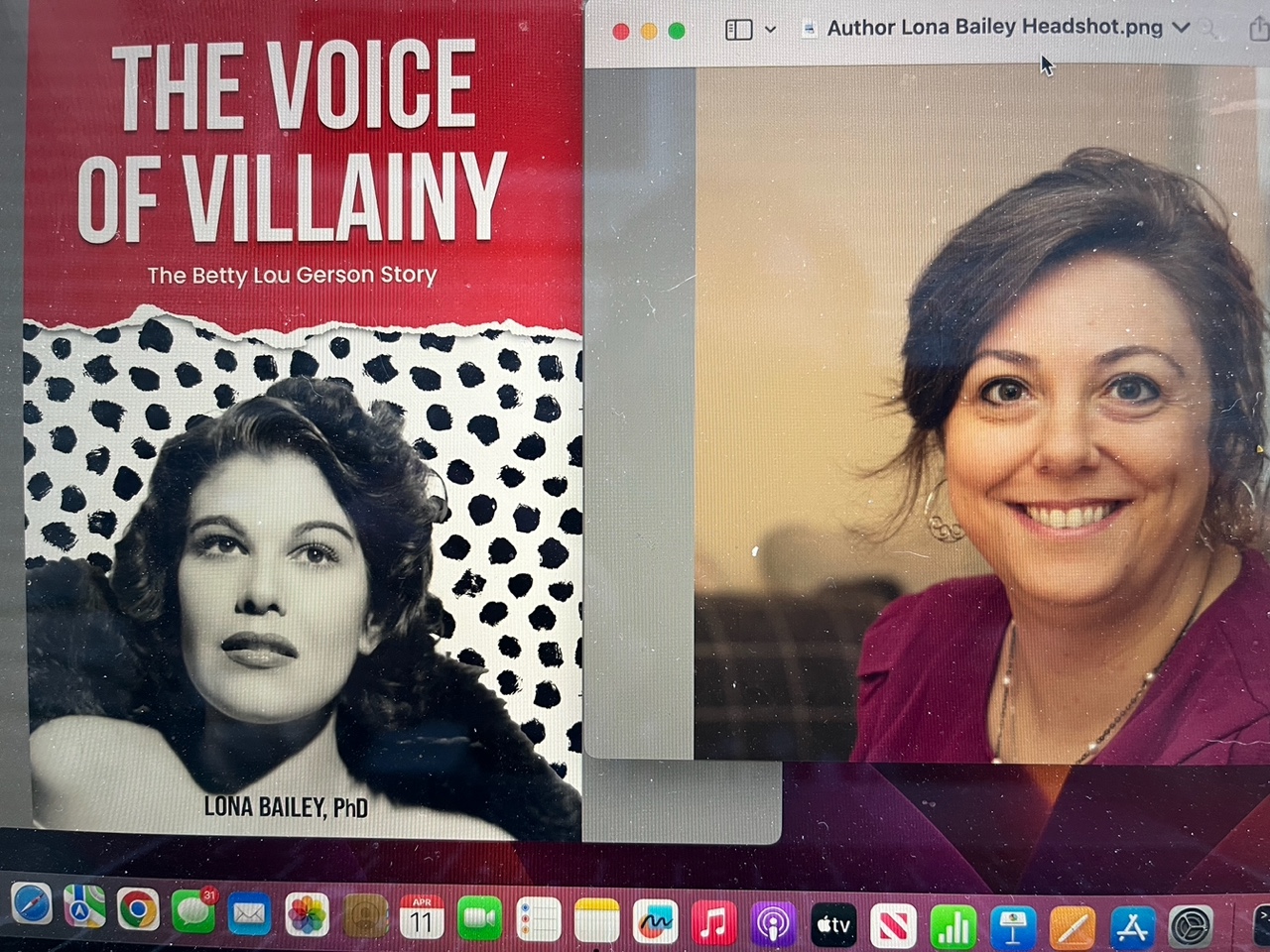
Task: Open Keynote from the Dock
Action: (x=1012, y=928)
